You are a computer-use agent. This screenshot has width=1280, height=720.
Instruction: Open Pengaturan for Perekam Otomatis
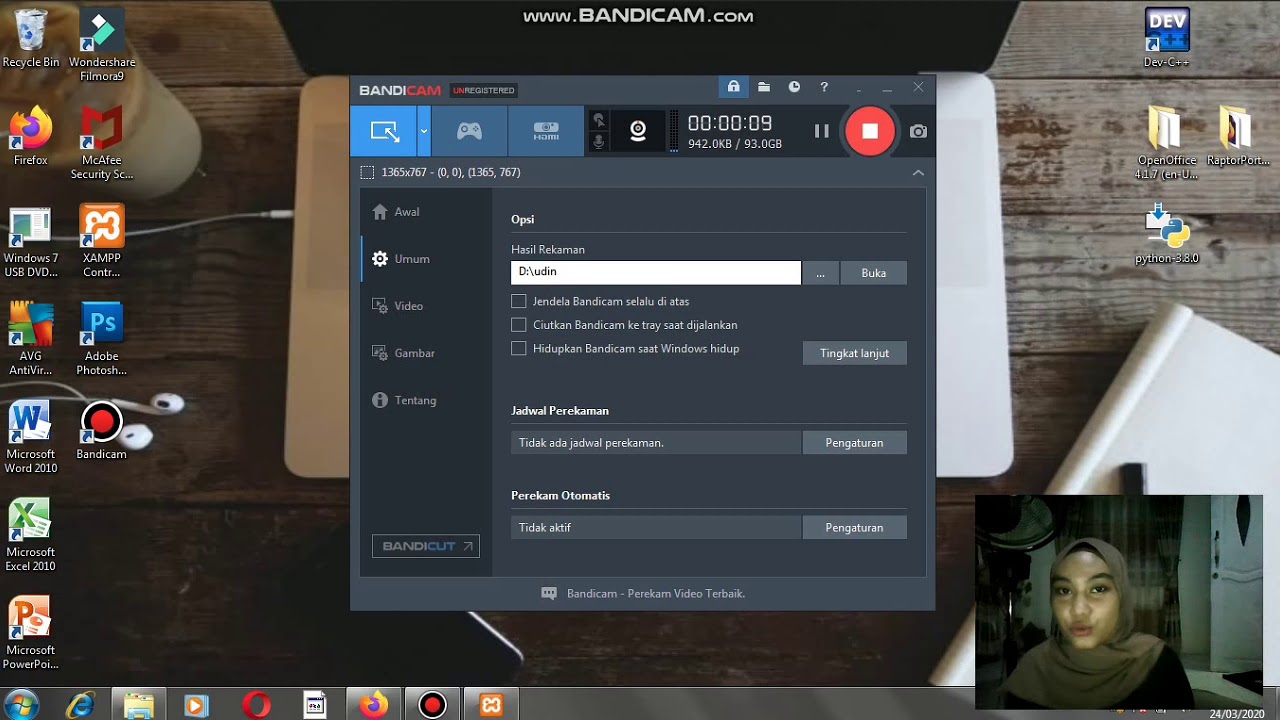[x=855, y=527]
